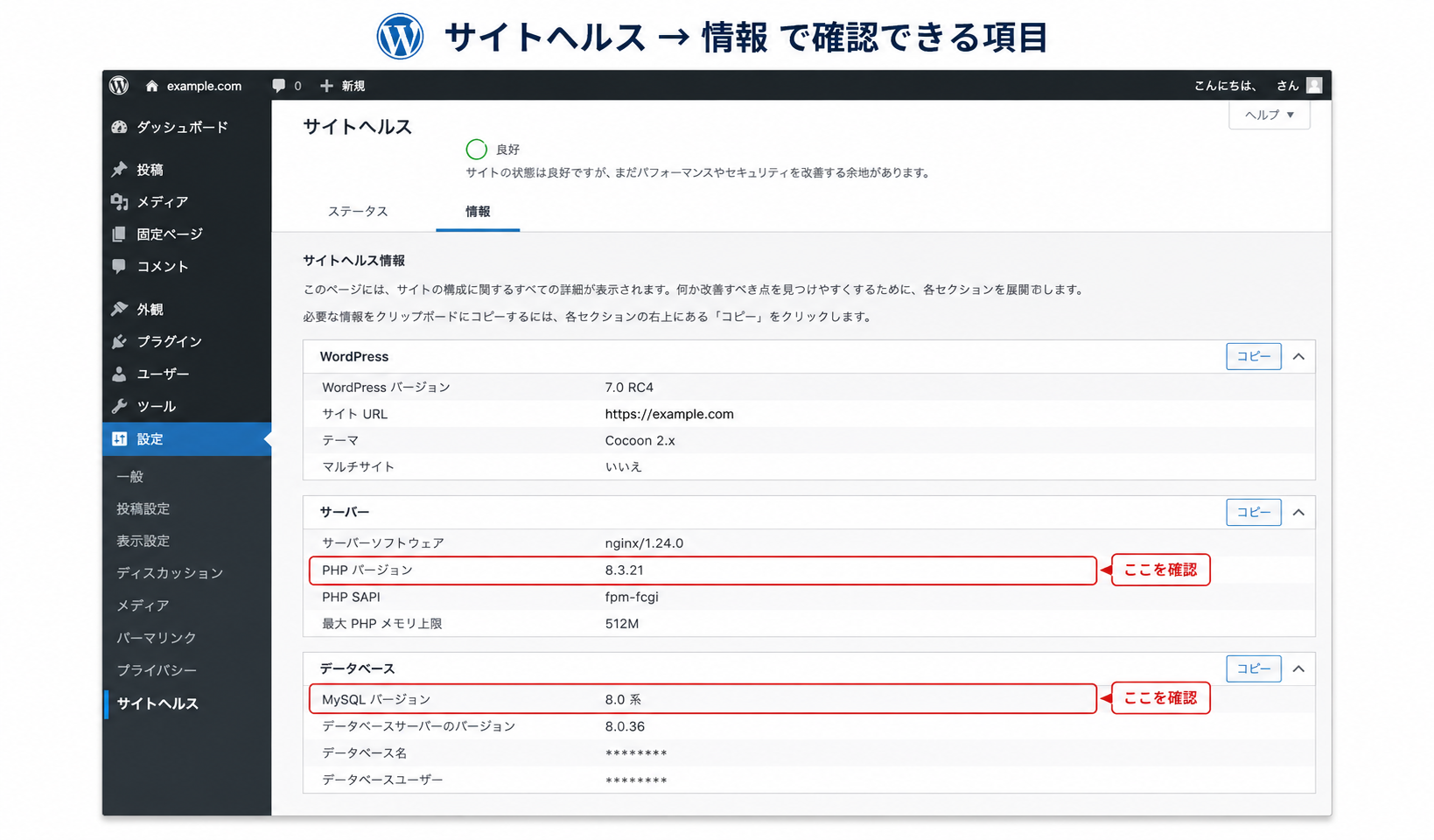Click the ユーザー person icon
This screenshot has height=840, width=1434.
[x=120, y=374]
